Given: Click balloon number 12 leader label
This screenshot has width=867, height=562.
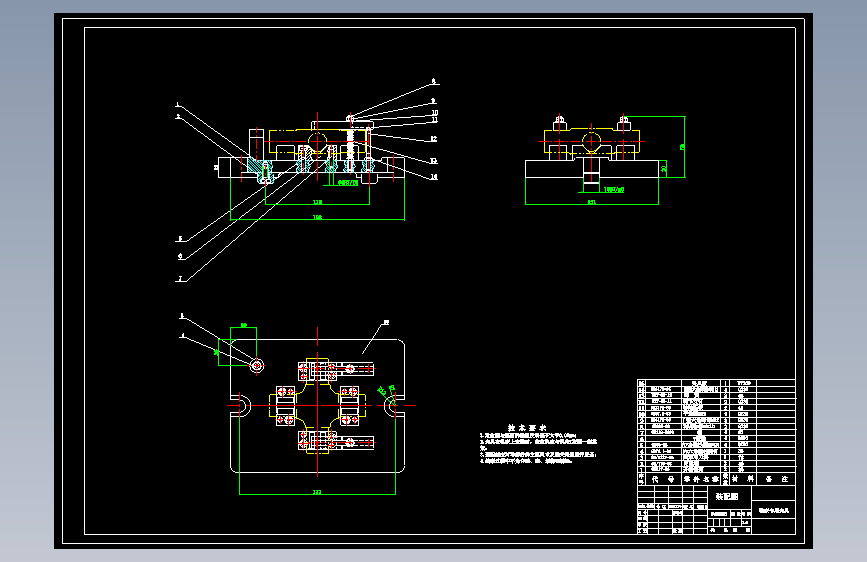Looking at the screenshot, I should click(434, 139).
